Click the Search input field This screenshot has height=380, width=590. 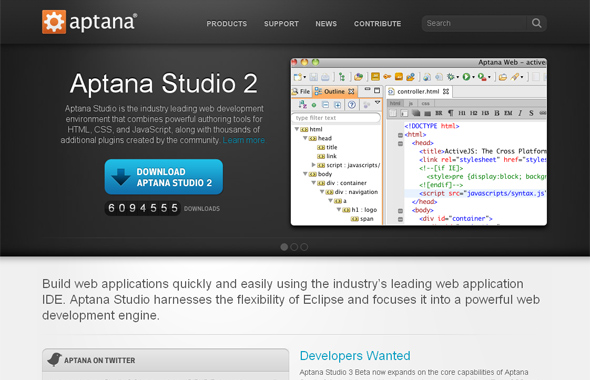point(474,23)
